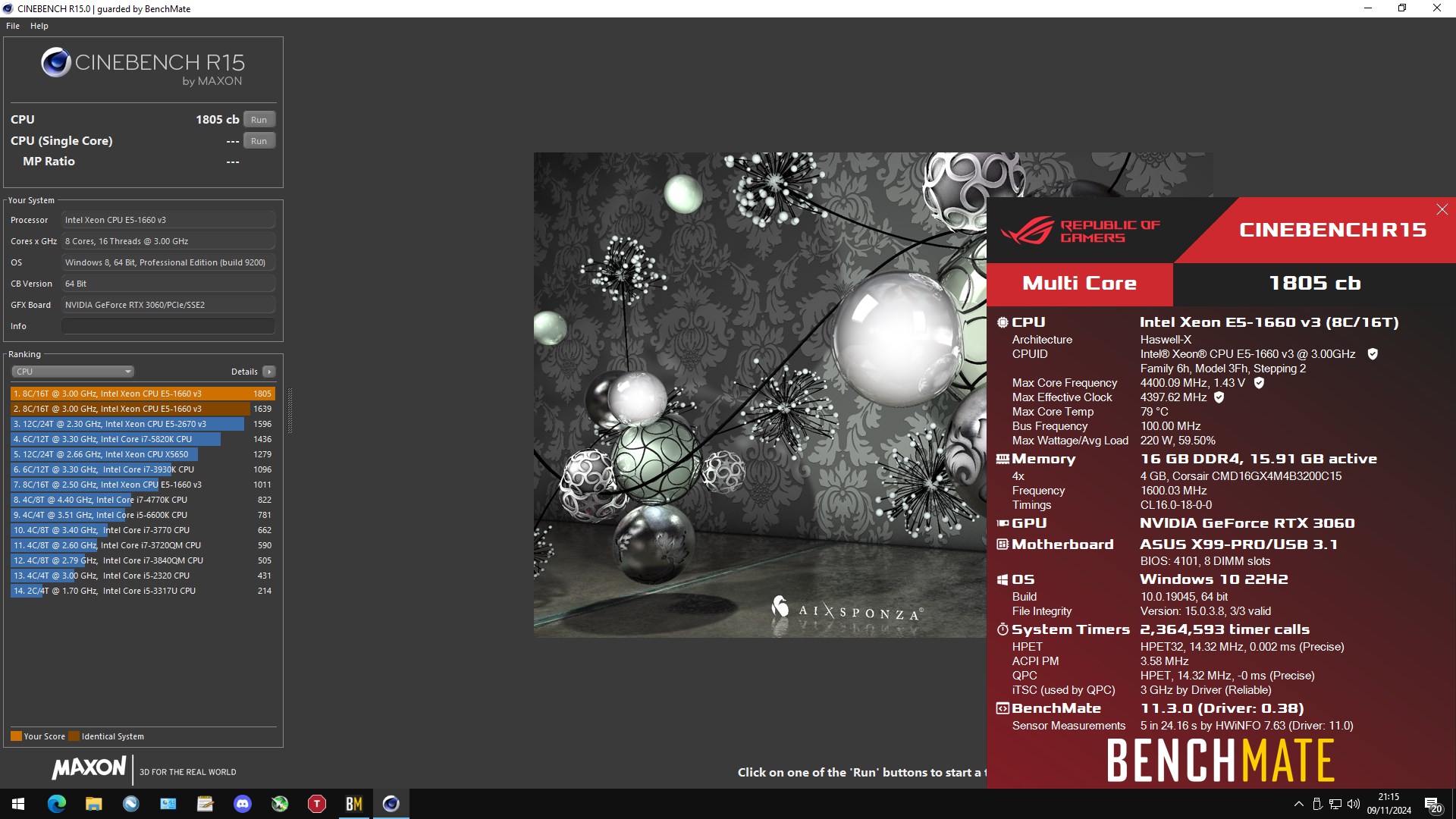Select Core i7-3840QM ranking row

143,560
